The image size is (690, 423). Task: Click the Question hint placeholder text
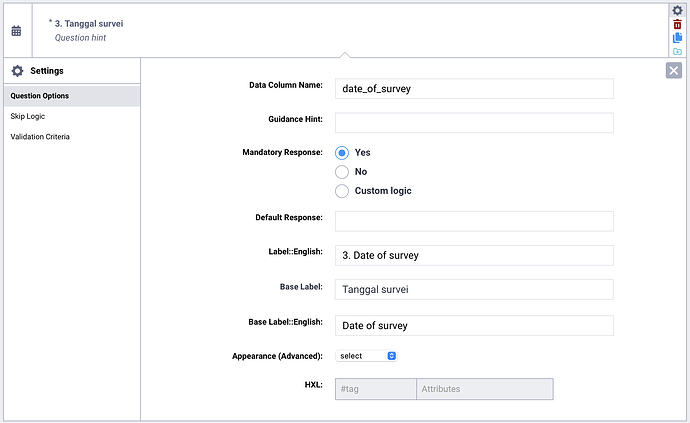(80, 38)
